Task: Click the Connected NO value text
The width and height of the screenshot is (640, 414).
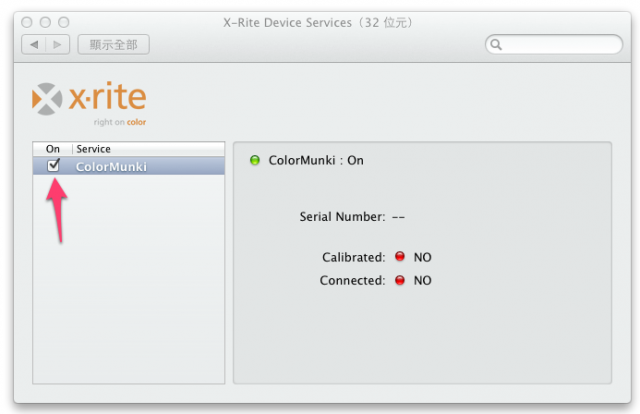Action: tap(422, 280)
